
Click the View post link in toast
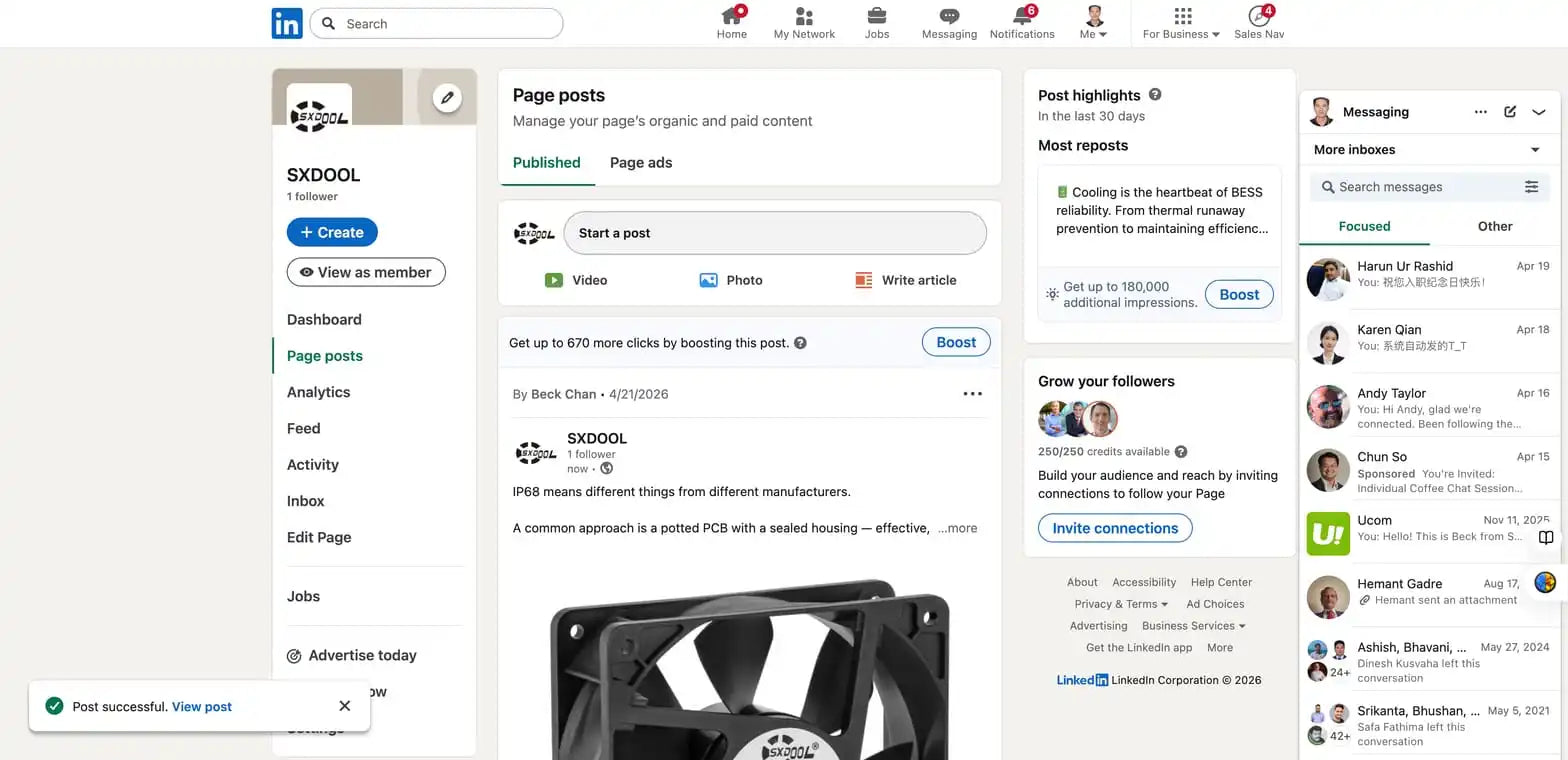202,706
